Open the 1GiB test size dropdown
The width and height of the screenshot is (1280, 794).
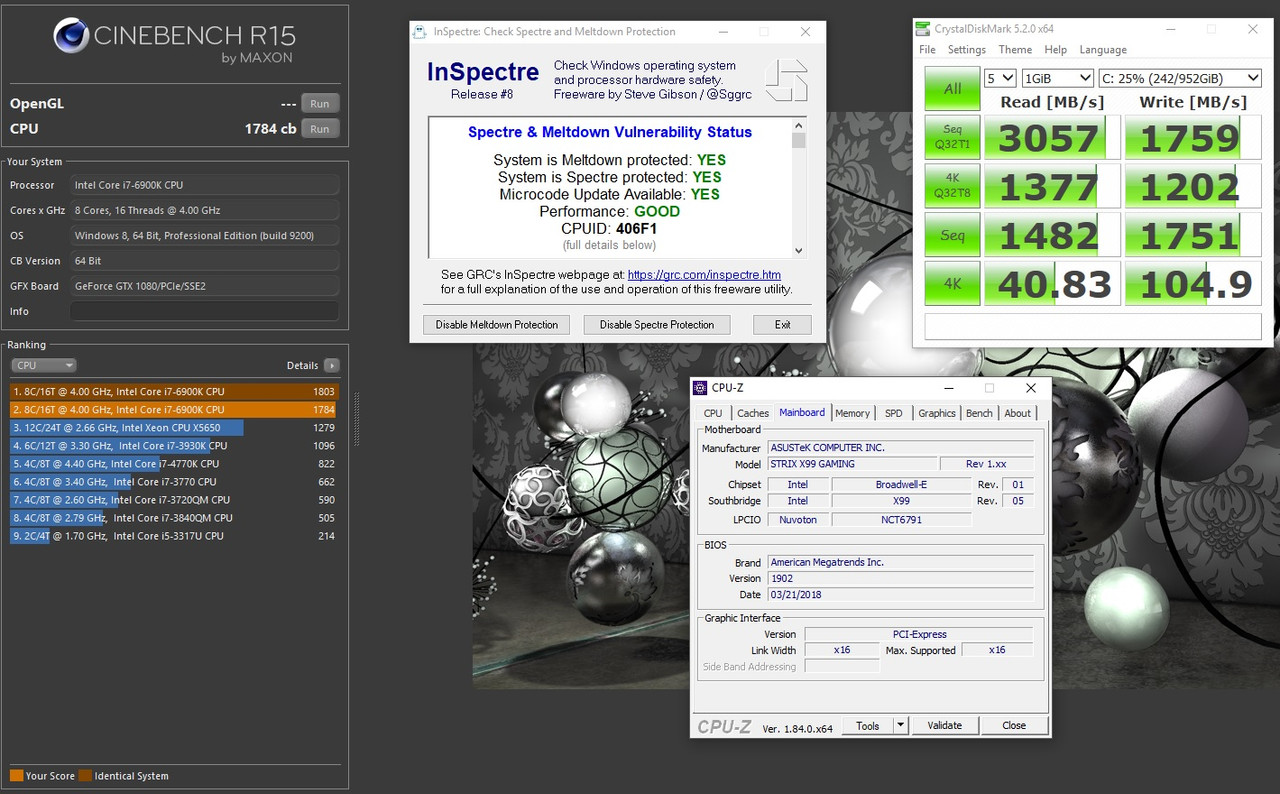[x=1057, y=78]
